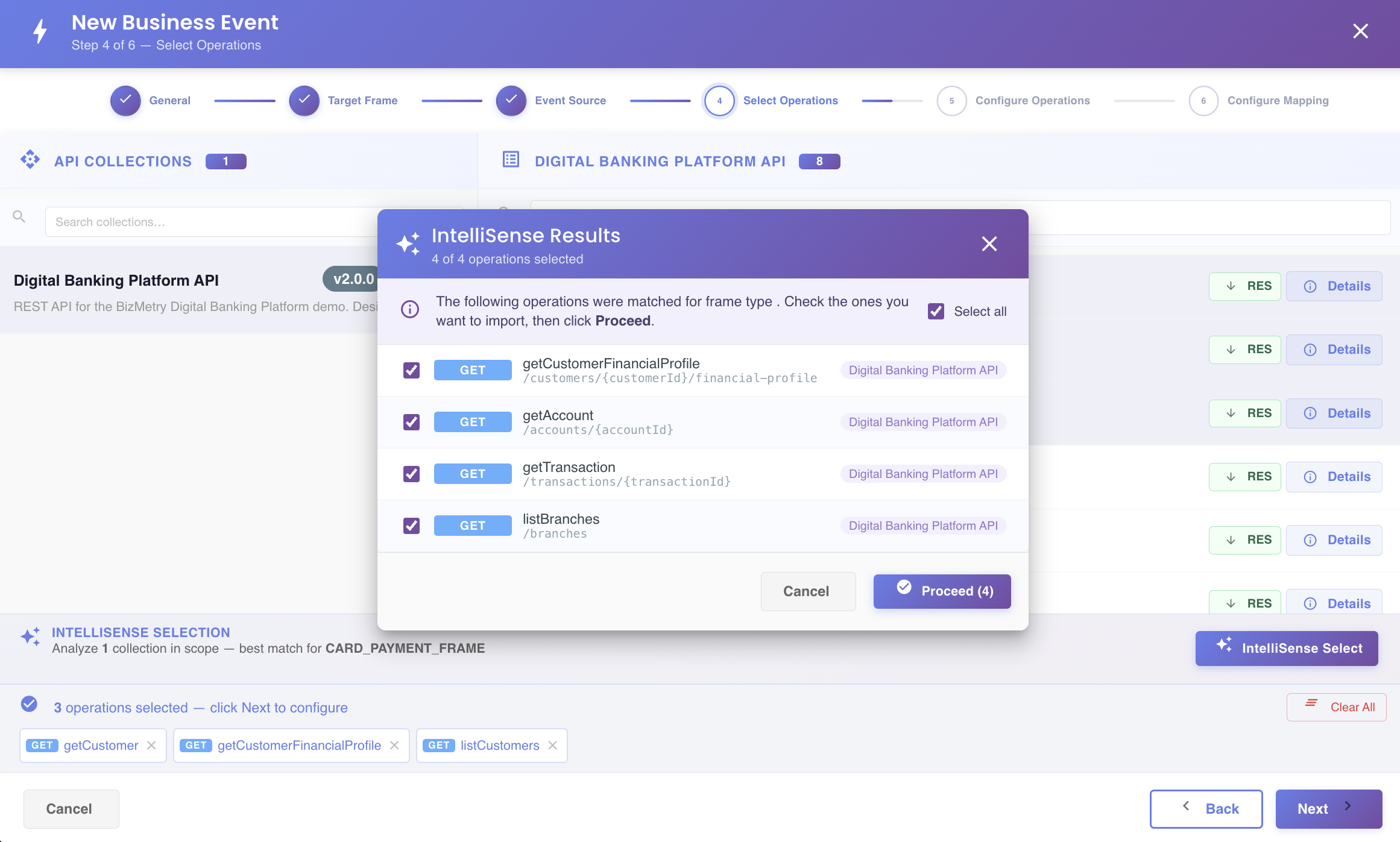The height and width of the screenshot is (842, 1400).
Task: Click the API Collections header icon
Action: tap(30, 160)
